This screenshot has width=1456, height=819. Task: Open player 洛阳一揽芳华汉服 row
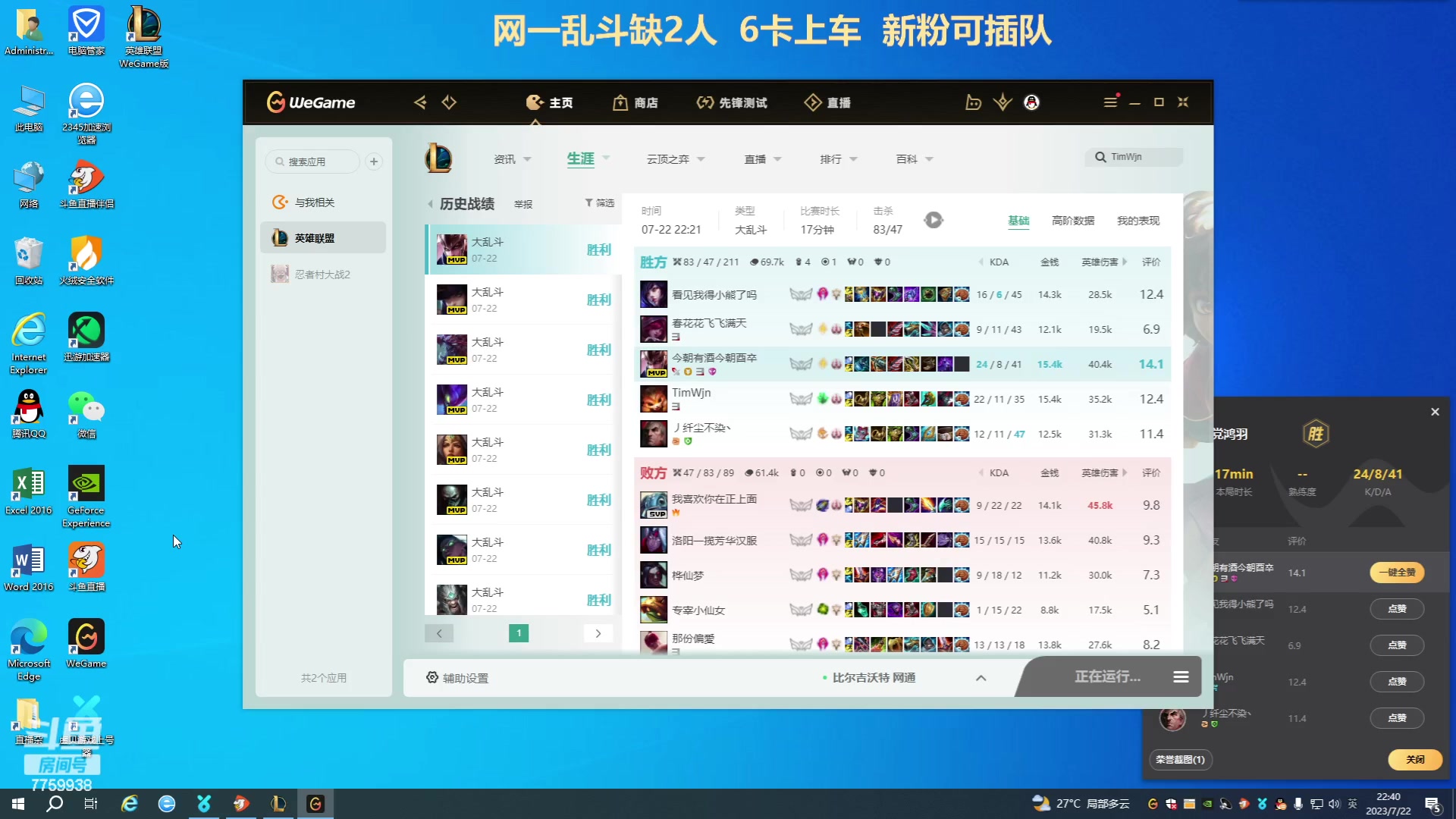902,540
